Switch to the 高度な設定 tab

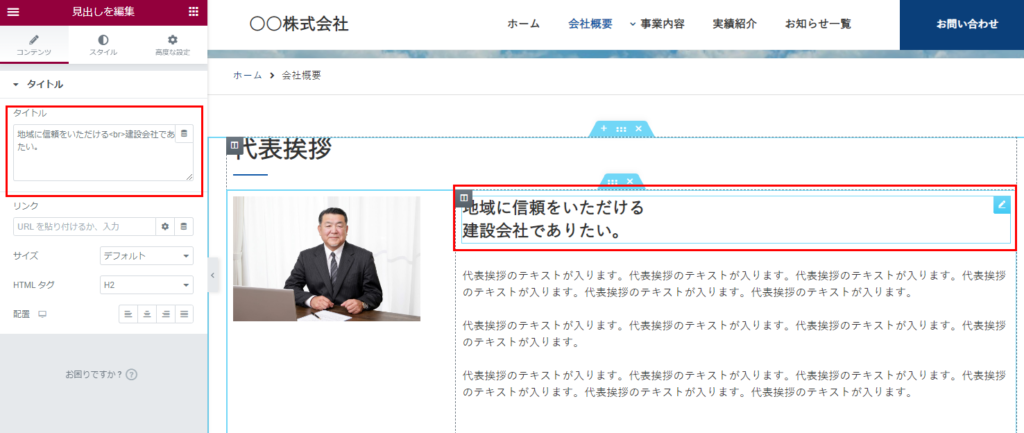coord(171,45)
